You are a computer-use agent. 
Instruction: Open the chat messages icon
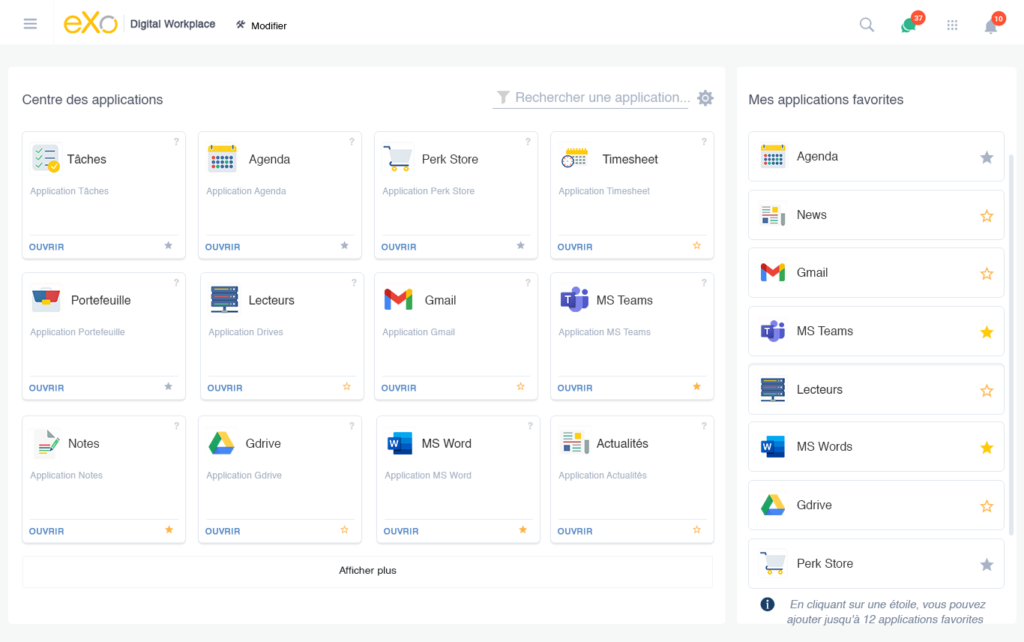908,25
